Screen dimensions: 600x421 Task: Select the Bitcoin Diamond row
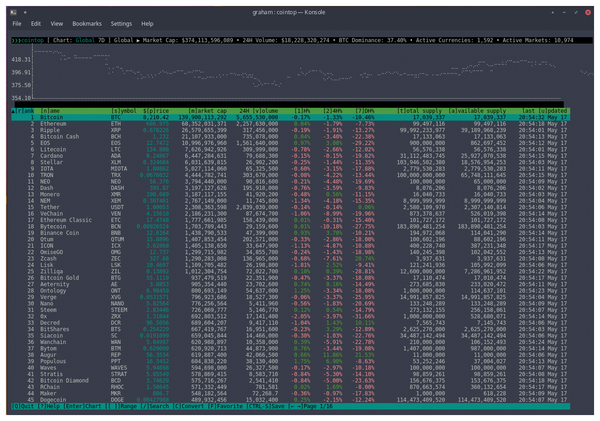pyautogui.click(x=291, y=380)
